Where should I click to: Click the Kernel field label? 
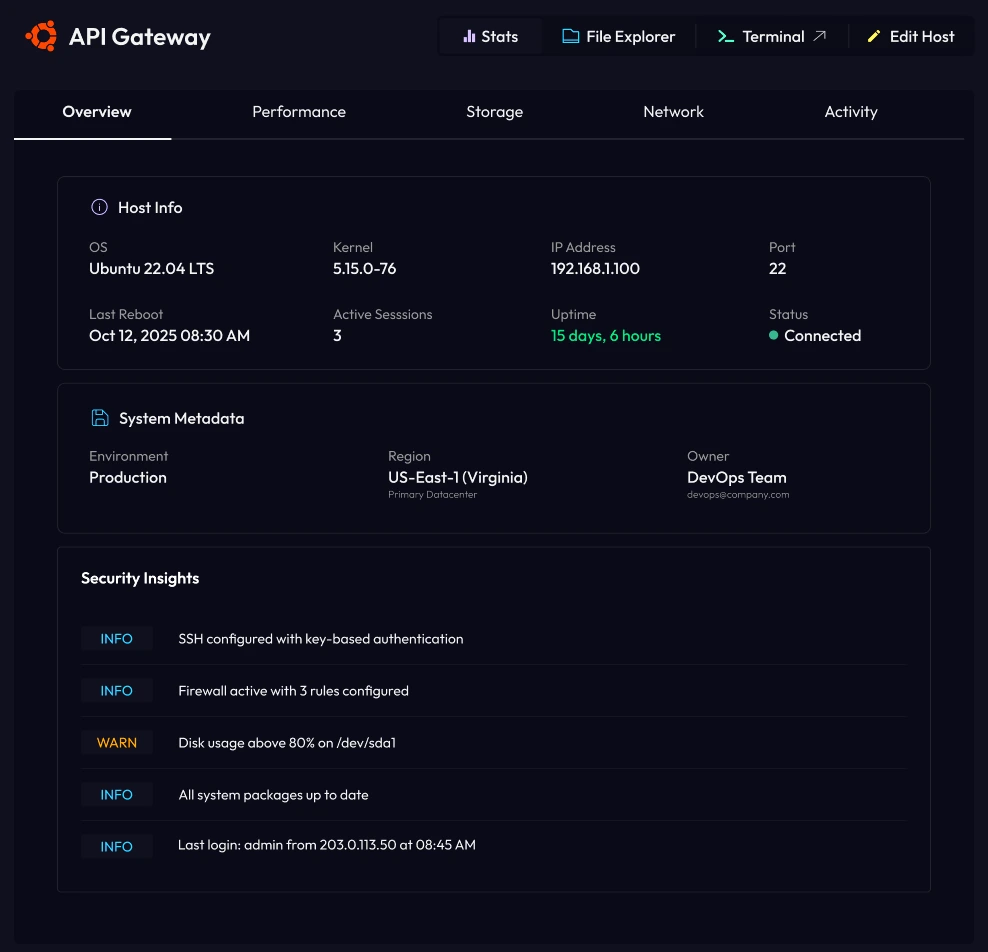[x=353, y=247]
